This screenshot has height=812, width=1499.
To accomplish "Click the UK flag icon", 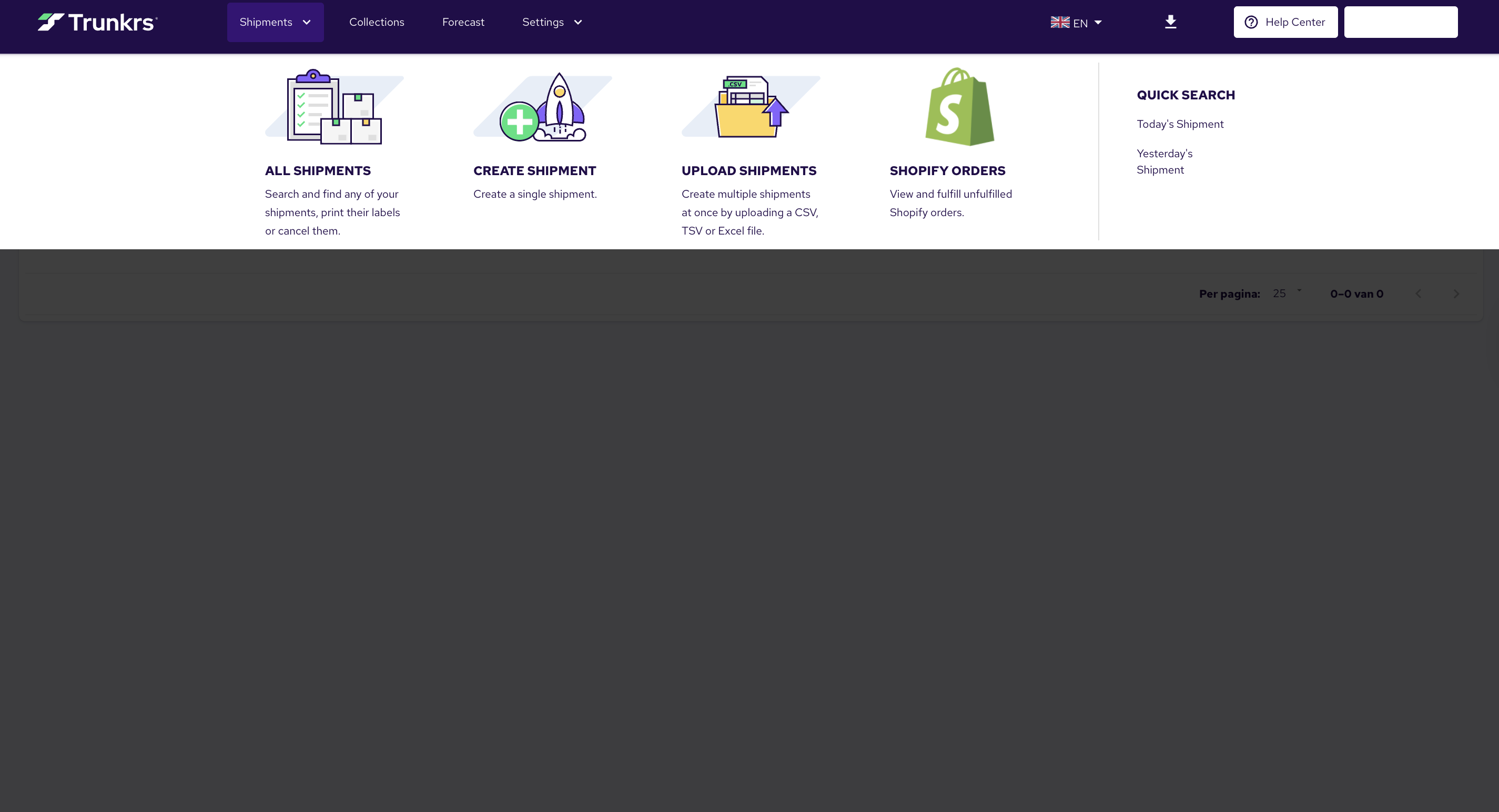I will coord(1060,22).
